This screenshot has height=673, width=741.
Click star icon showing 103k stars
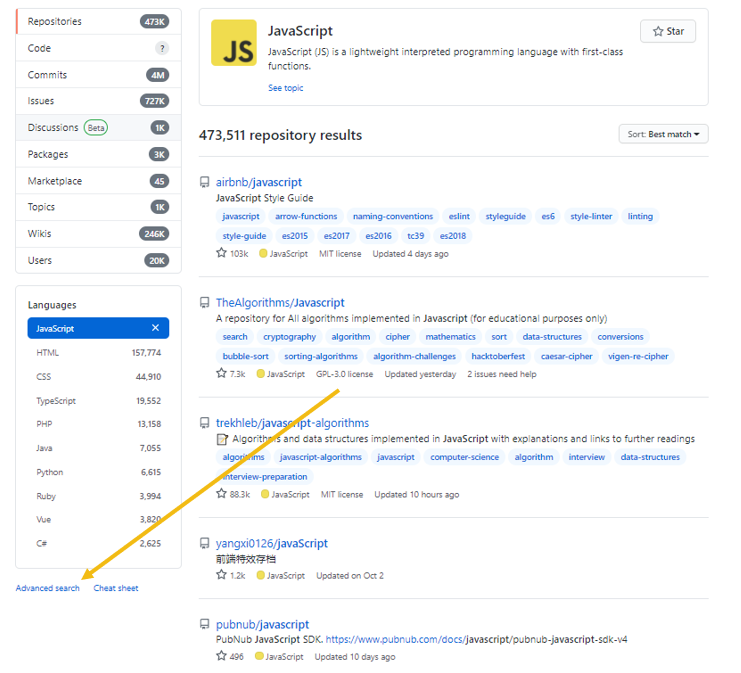(222, 253)
